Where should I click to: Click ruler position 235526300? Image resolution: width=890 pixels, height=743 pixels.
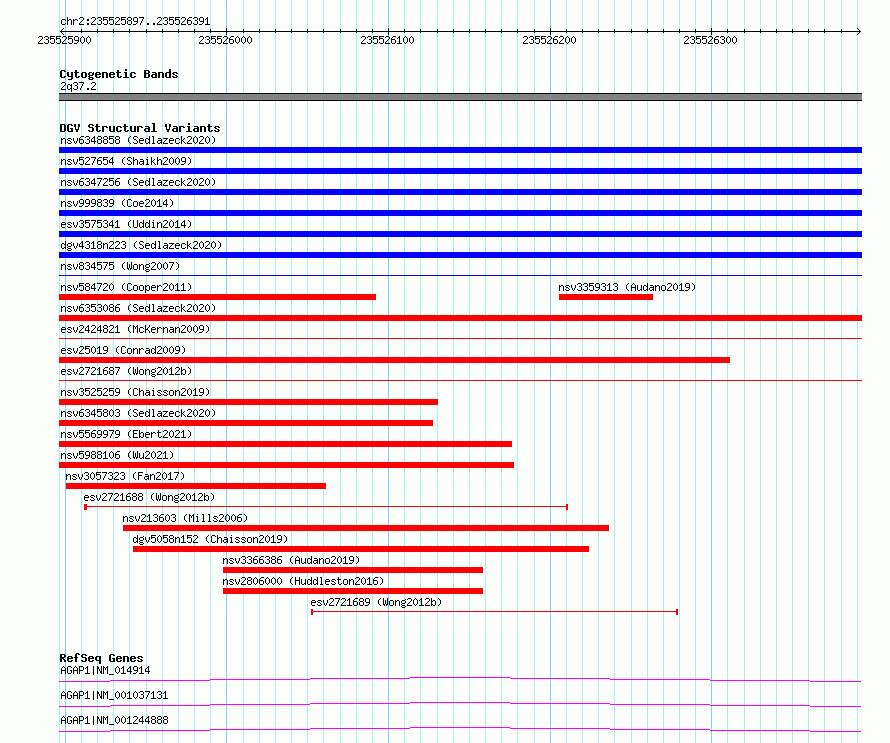pos(710,40)
